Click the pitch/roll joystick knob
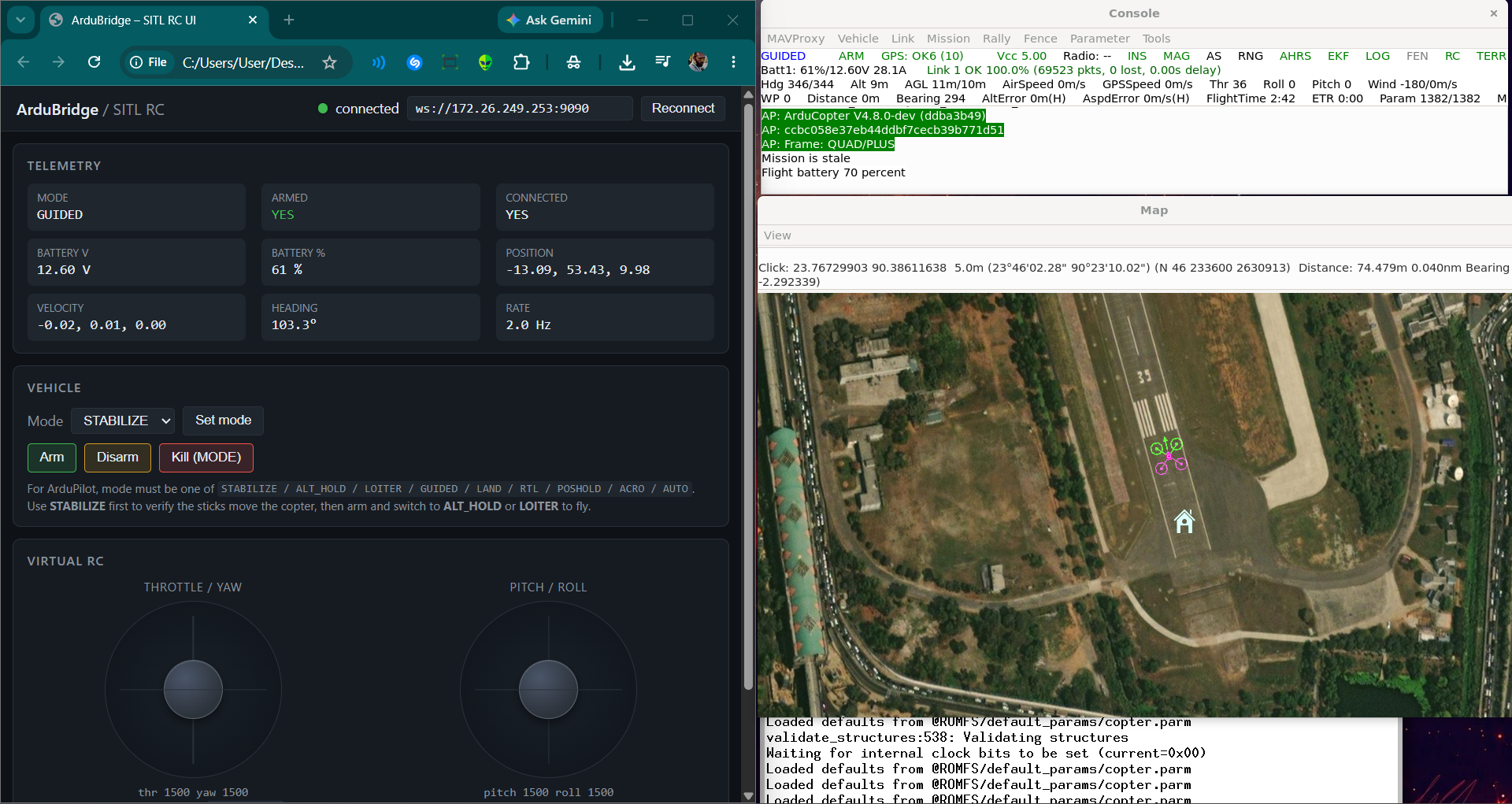 coord(548,689)
